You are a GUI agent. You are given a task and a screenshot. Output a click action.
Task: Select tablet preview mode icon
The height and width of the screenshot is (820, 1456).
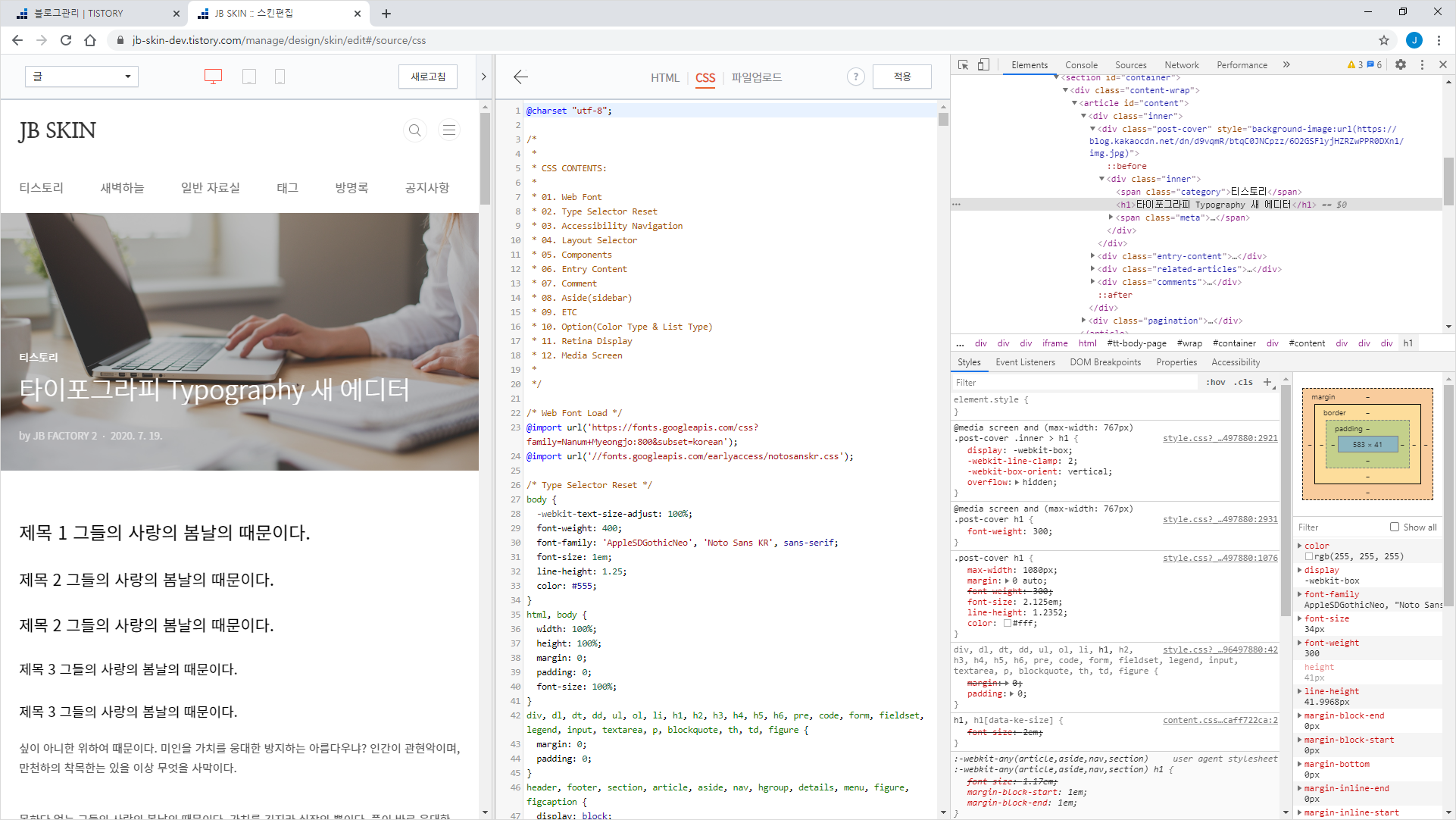point(249,77)
